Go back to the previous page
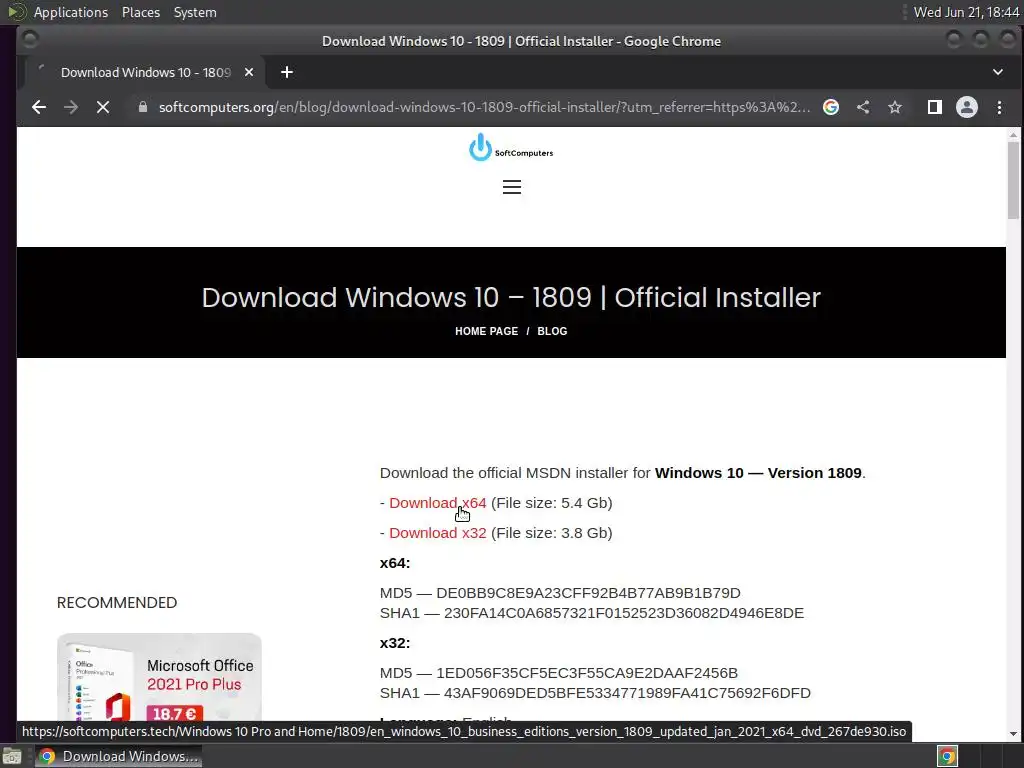The width and height of the screenshot is (1024, 768). tap(39, 107)
